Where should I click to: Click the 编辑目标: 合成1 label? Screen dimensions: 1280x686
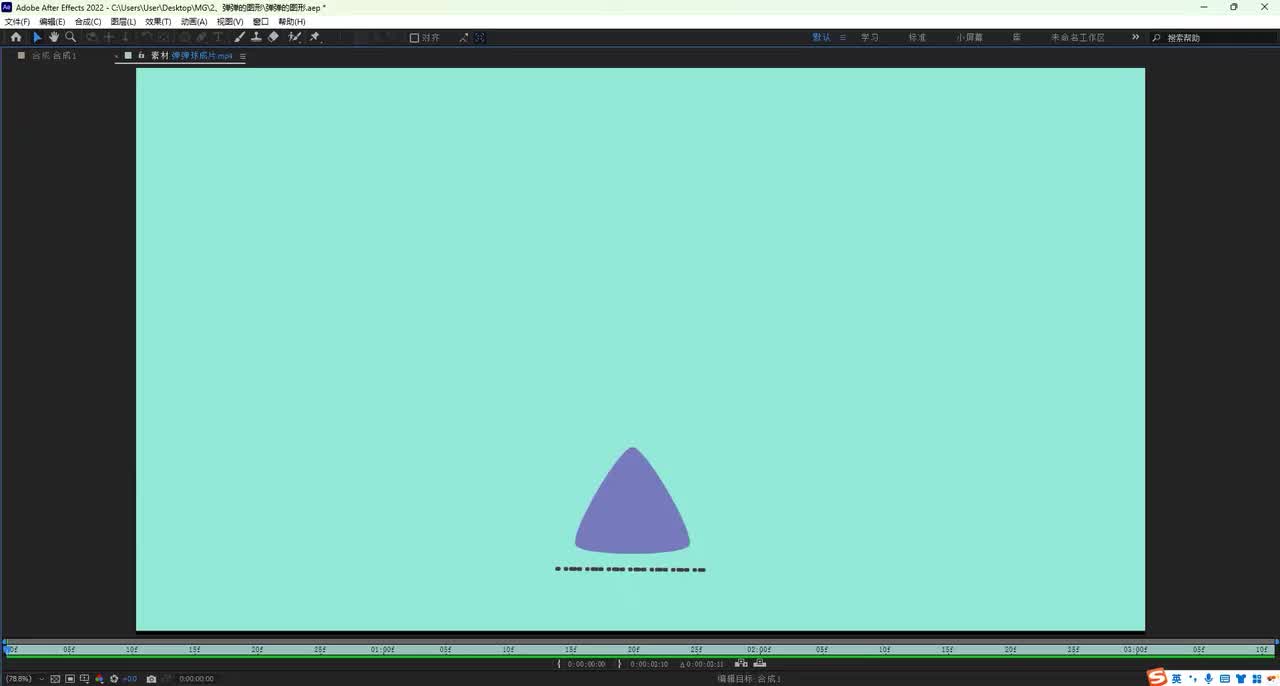(x=749, y=679)
